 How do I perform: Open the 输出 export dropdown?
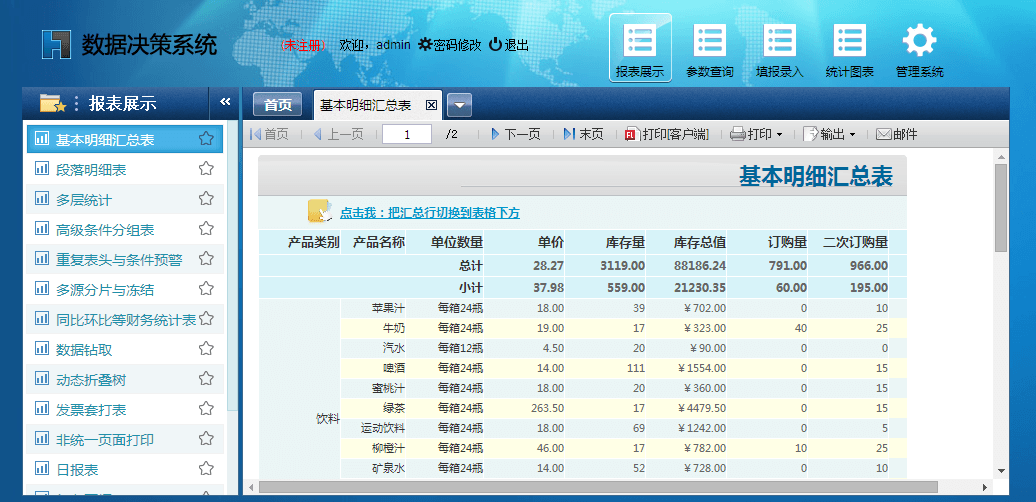click(x=829, y=134)
